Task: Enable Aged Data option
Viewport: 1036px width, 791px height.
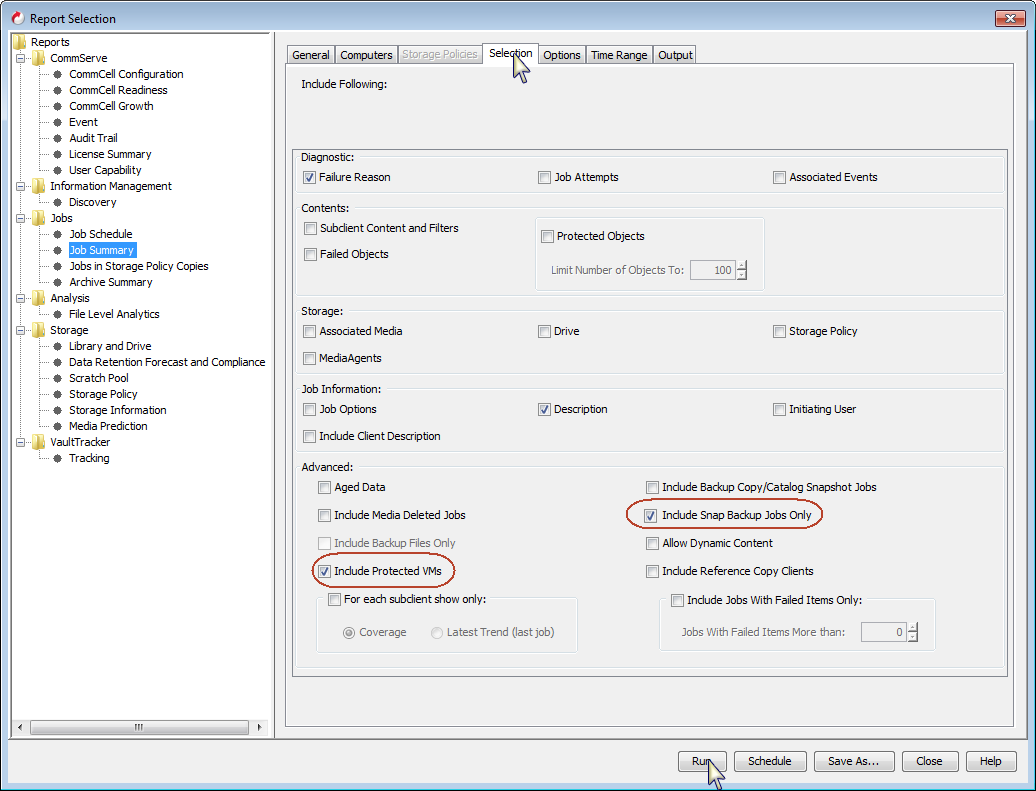Action: pyautogui.click(x=325, y=487)
